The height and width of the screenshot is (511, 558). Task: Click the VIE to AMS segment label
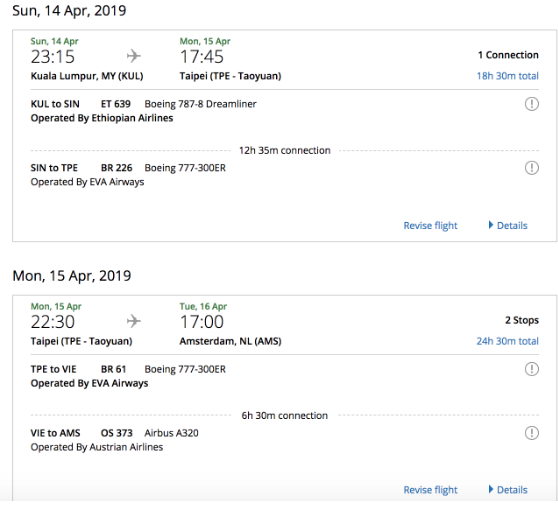56,433
